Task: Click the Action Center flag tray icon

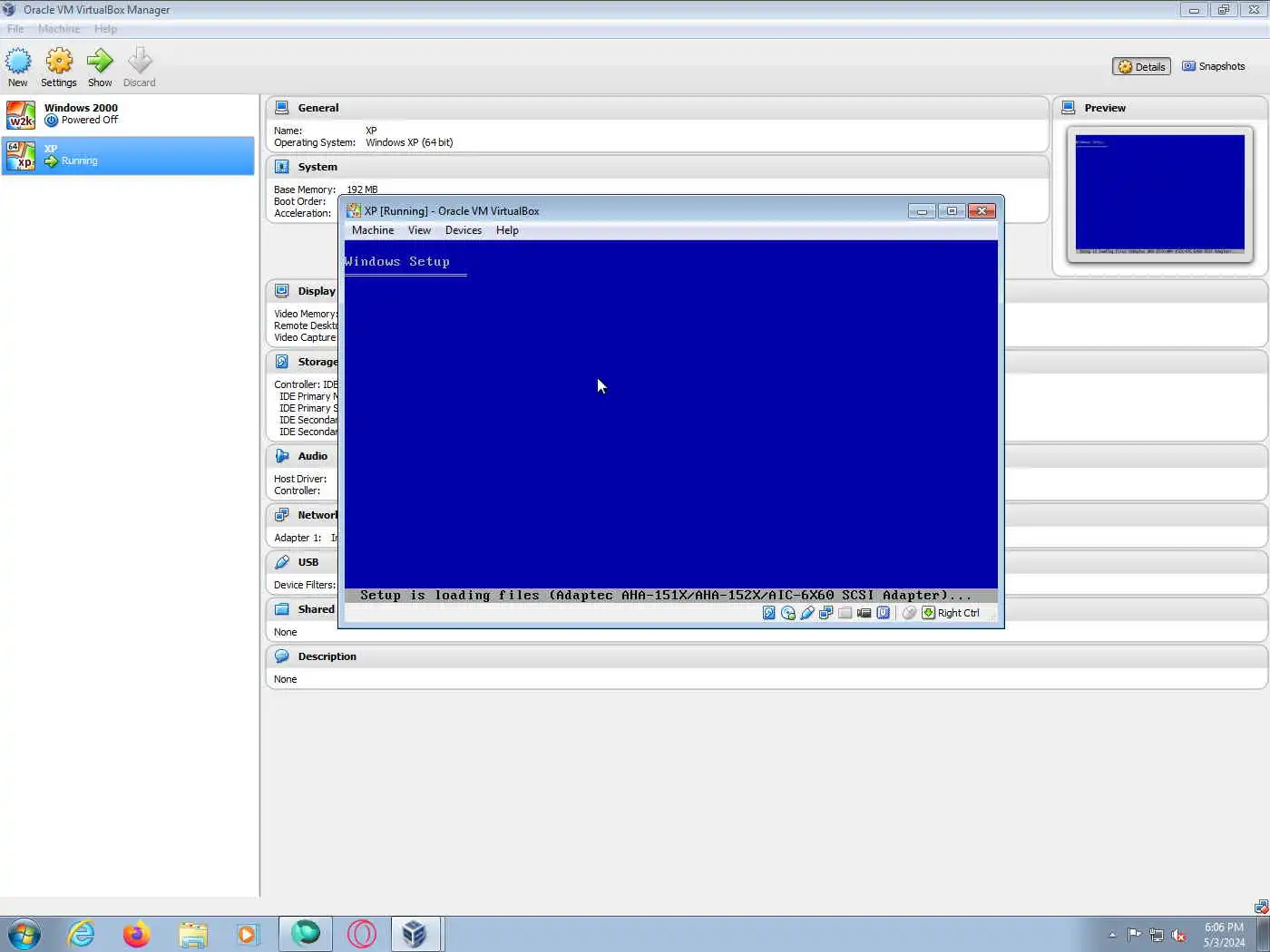Action: pos(1134,935)
